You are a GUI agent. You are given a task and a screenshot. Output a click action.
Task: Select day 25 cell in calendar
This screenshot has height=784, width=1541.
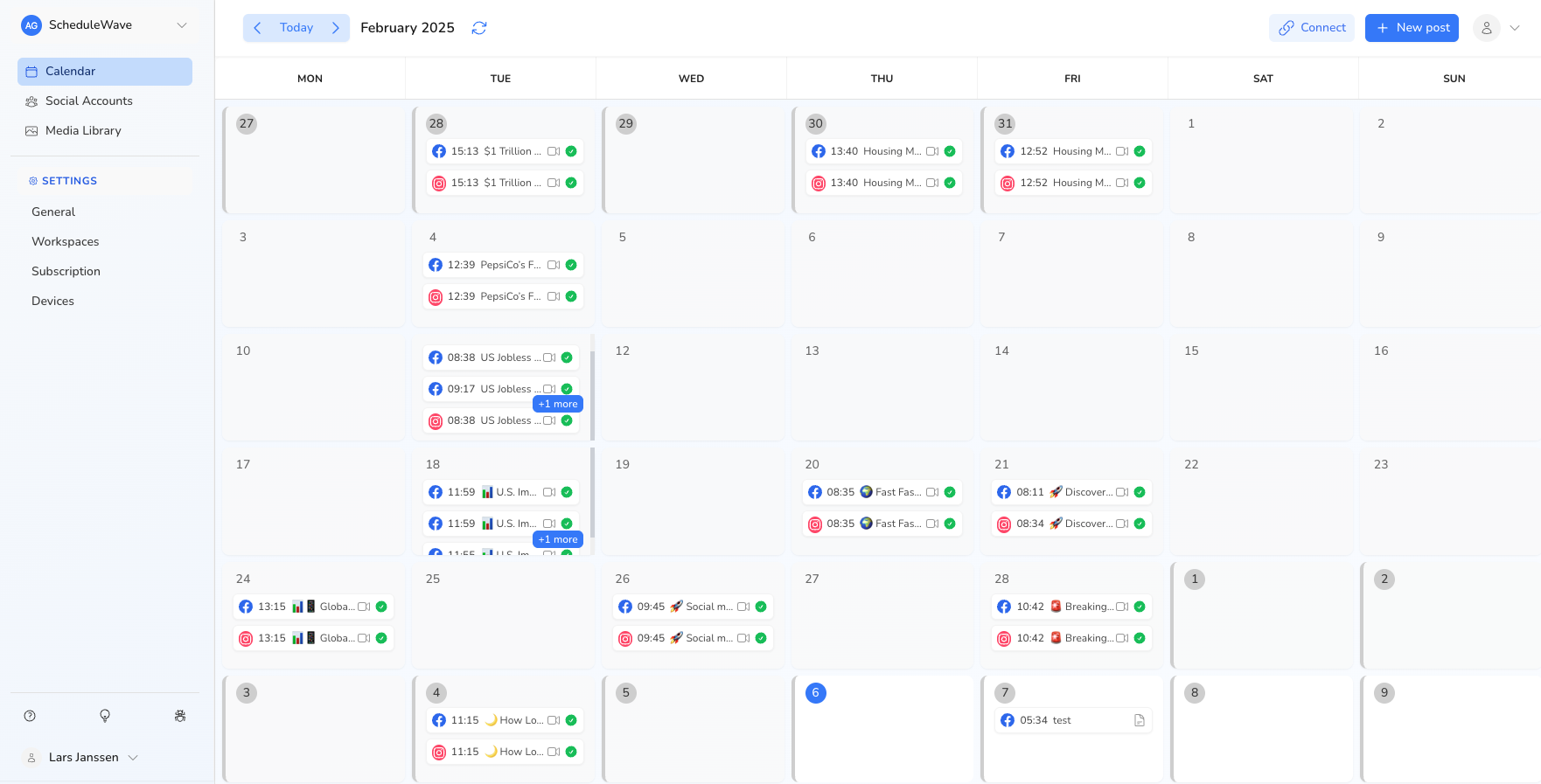[503, 615]
